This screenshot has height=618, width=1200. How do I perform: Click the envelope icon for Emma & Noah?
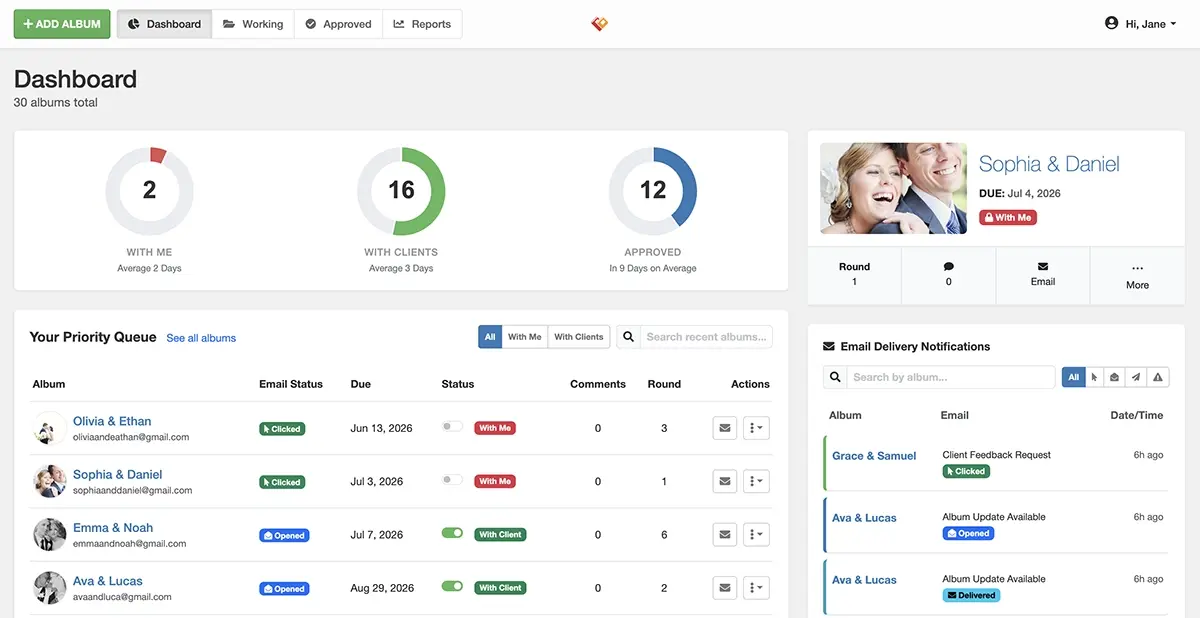coord(725,534)
